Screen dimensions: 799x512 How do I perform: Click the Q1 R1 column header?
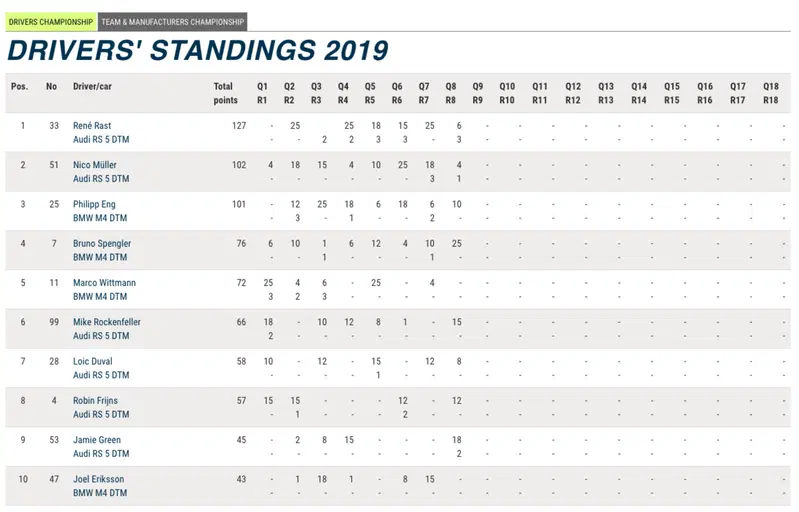click(262, 93)
